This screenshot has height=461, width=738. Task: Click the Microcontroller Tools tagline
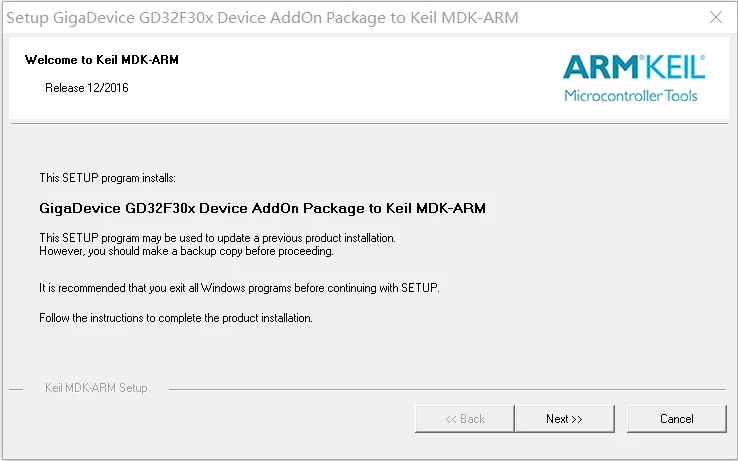[631, 96]
